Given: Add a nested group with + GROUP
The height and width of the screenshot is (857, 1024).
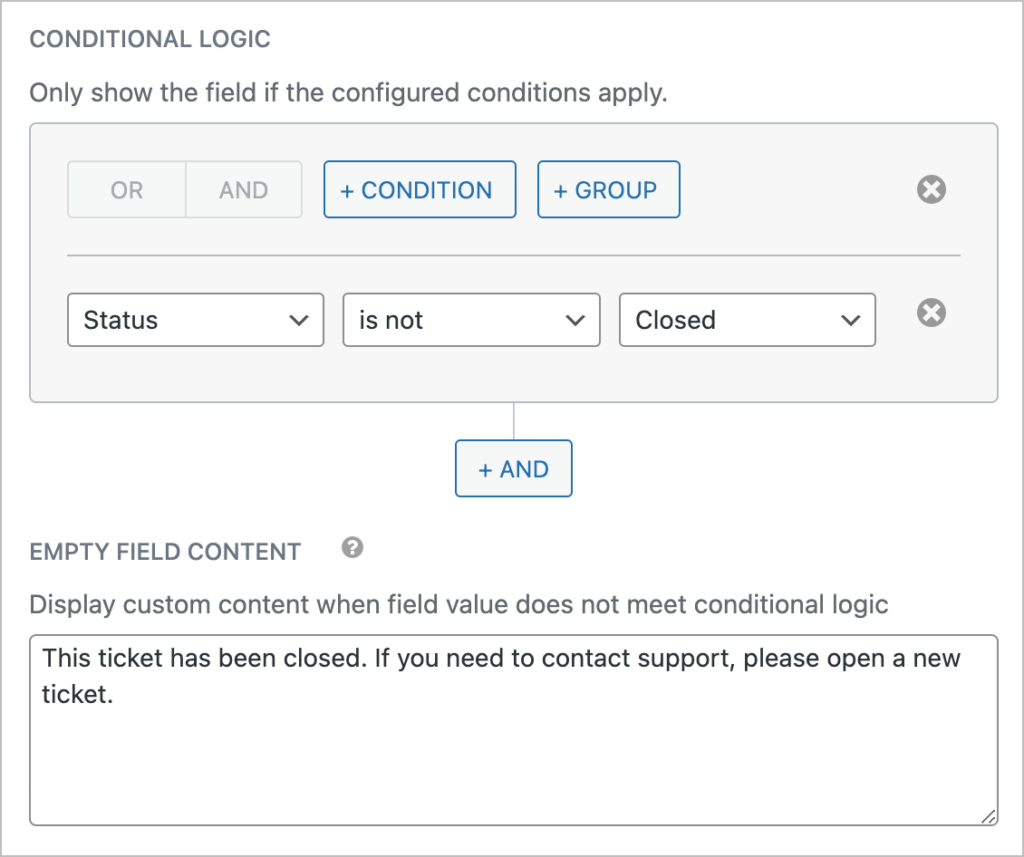Looking at the screenshot, I should point(608,190).
